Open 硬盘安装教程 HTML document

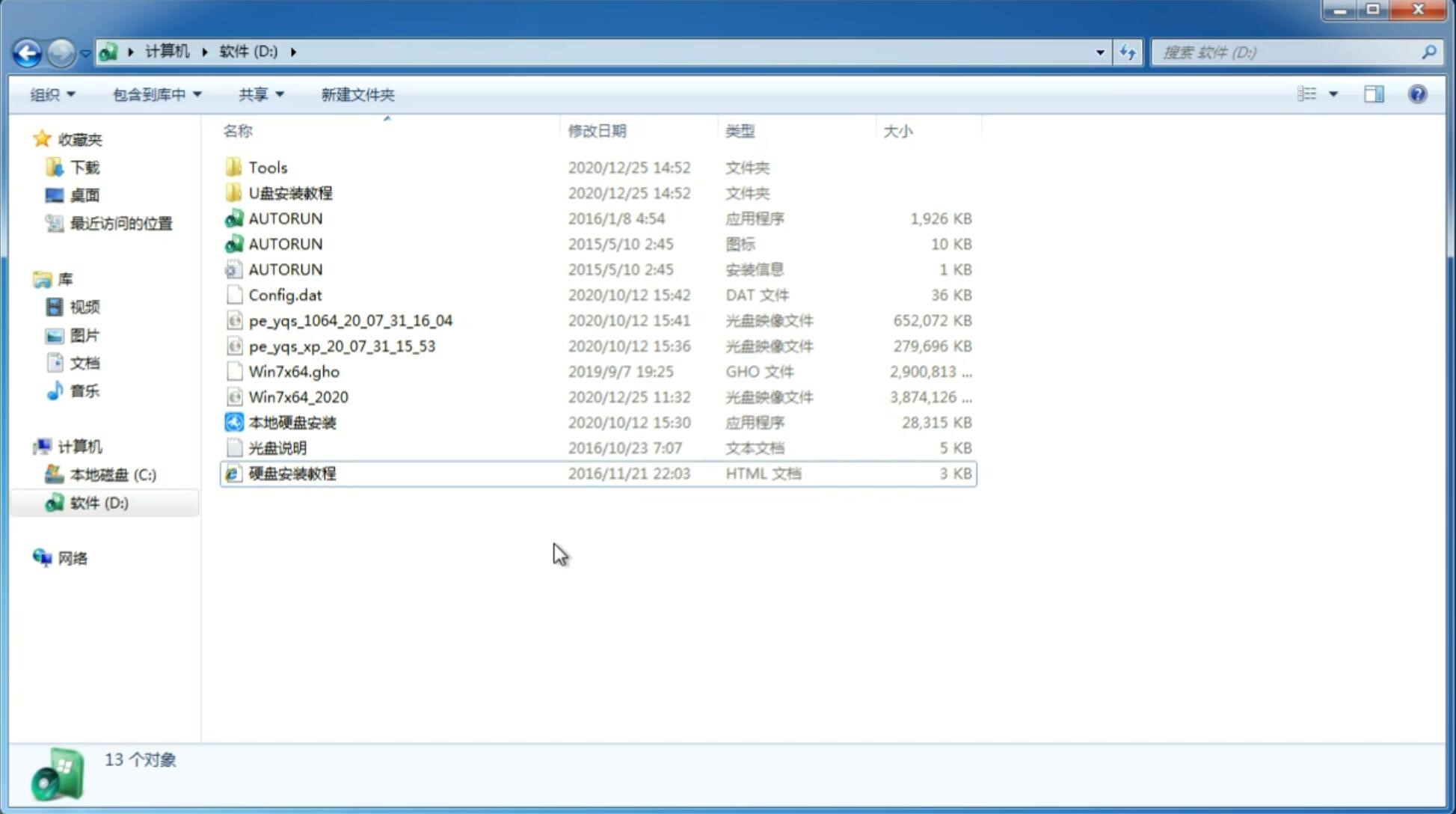point(292,473)
